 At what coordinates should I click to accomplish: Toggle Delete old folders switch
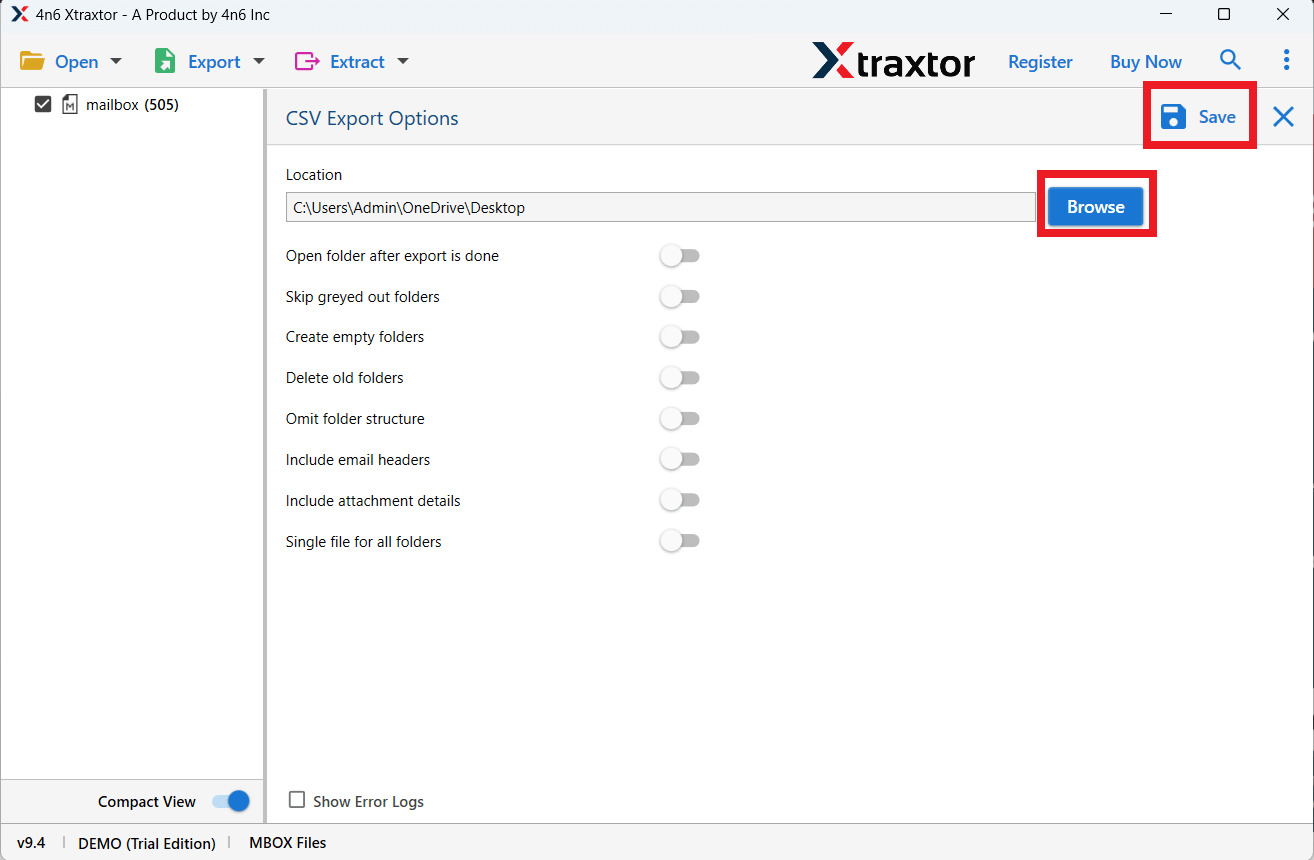679,378
